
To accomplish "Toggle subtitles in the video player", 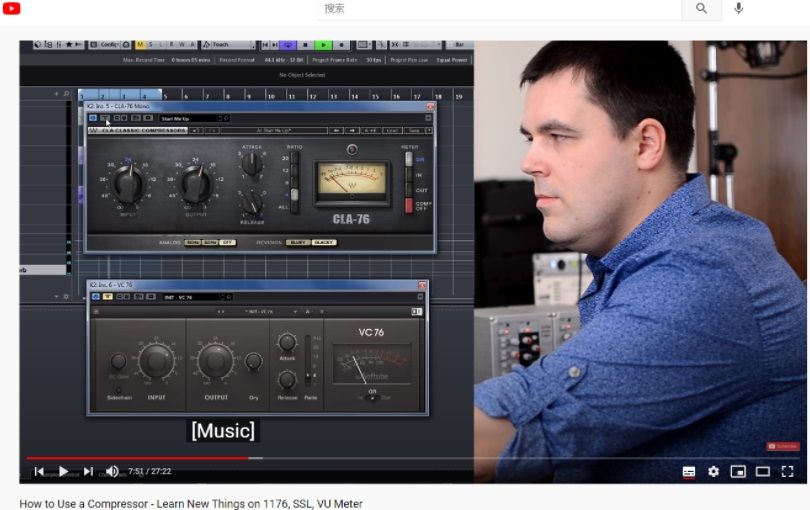I will [689, 472].
